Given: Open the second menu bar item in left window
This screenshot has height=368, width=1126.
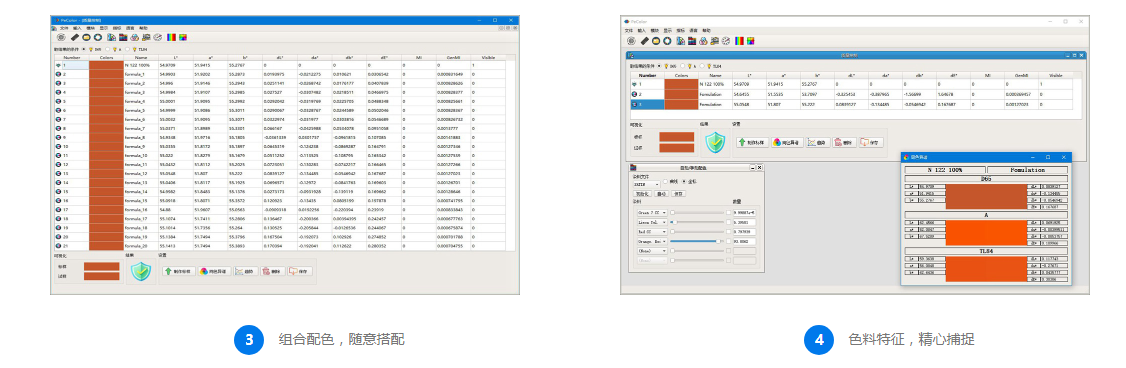Looking at the screenshot, I should click(x=77, y=28).
